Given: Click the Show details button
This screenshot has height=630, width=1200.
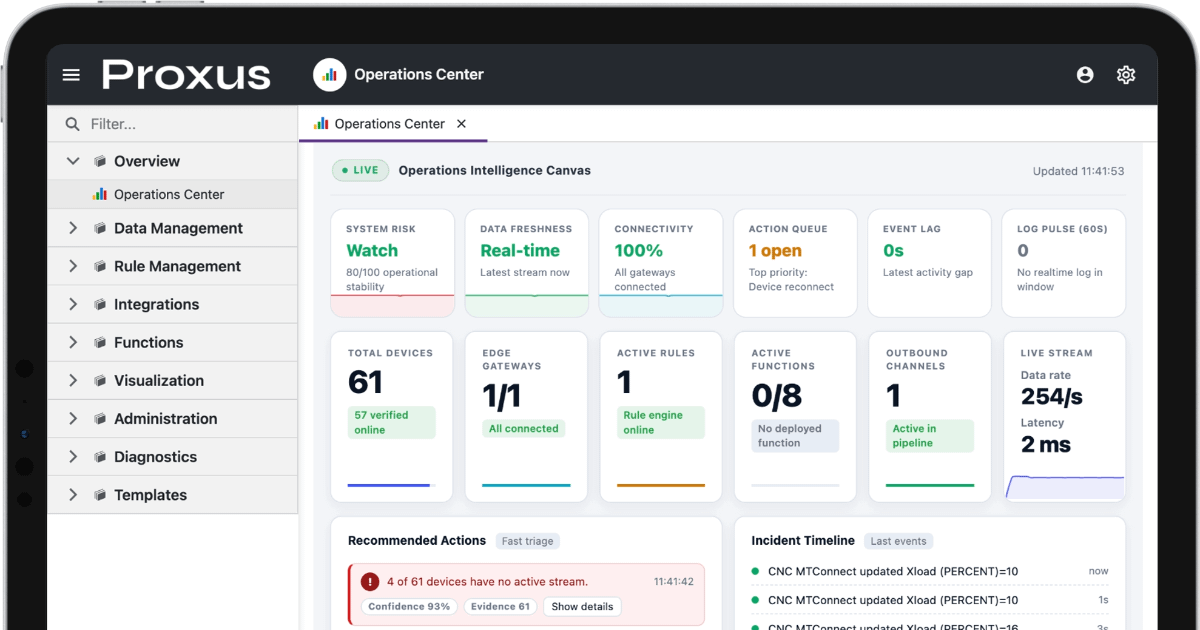Looking at the screenshot, I should pos(582,607).
